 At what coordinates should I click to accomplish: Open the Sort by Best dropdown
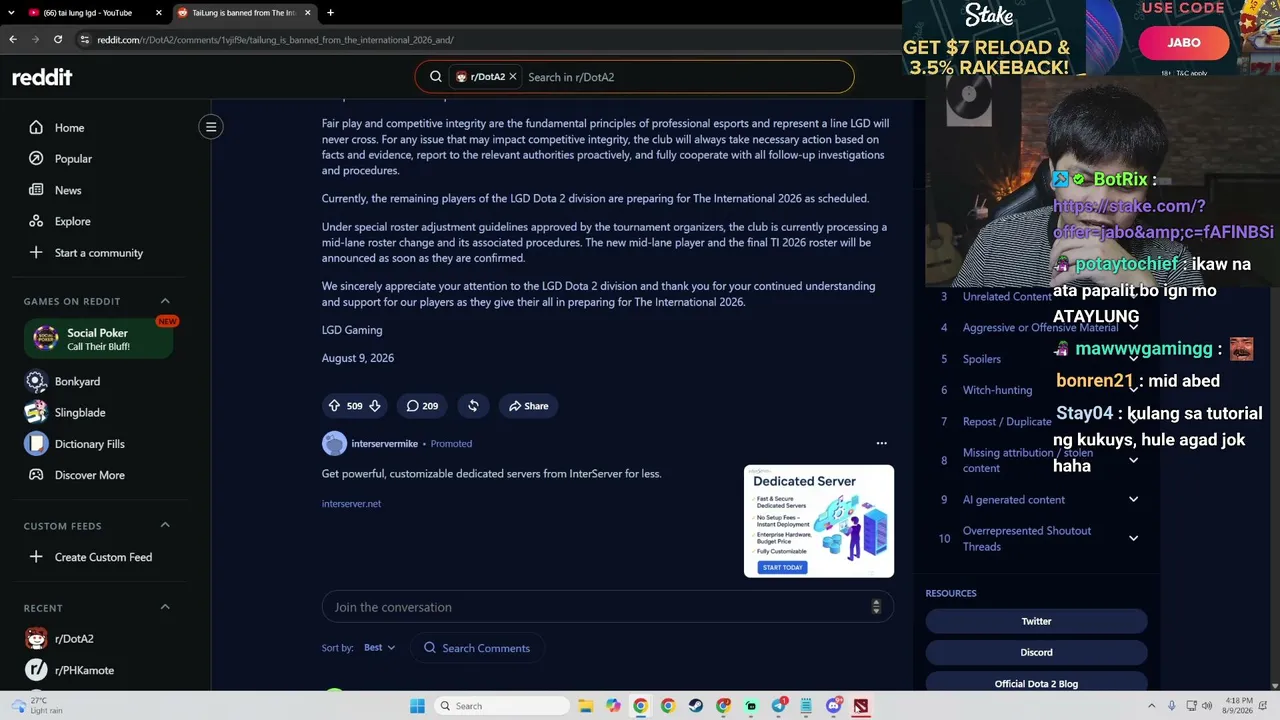tap(379, 648)
